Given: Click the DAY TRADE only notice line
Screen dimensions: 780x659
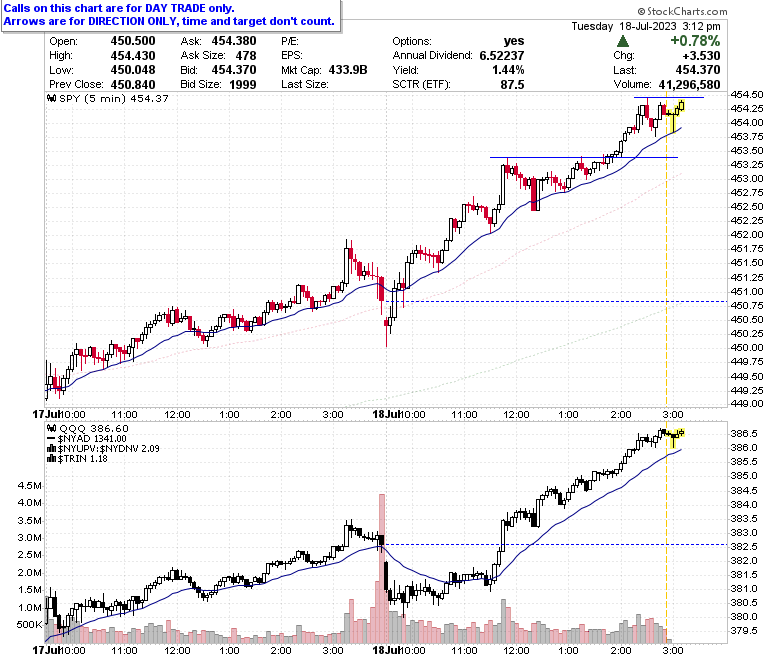Looking at the screenshot, I should tap(119, 8).
